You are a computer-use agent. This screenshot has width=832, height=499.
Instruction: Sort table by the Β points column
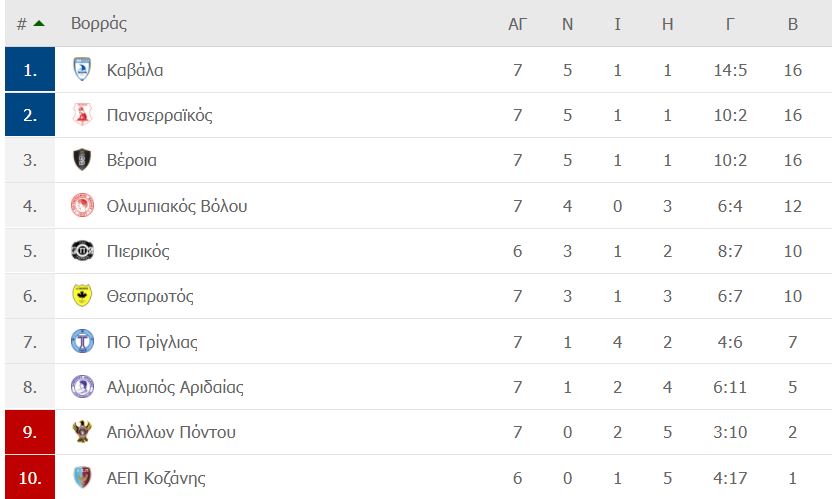[792, 24]
